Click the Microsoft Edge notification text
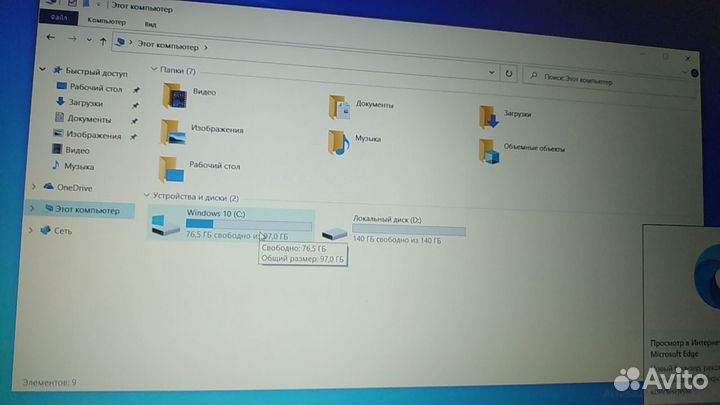Viewport: 720px width, 405px height. [x=684, y=349]
